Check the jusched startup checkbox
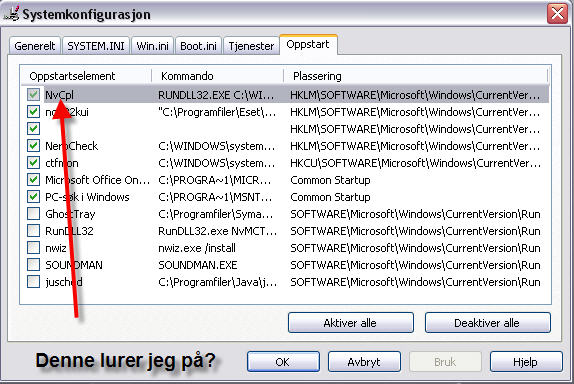This screenshot has width=574, height=384. click(33, 282)
